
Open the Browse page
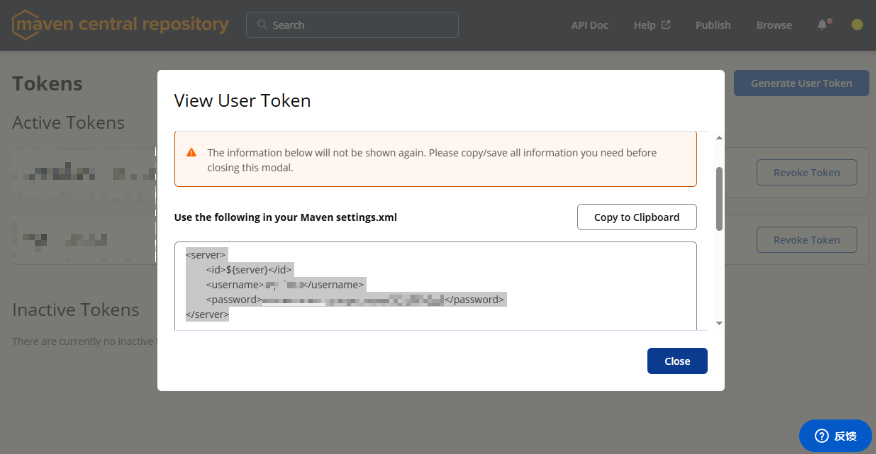pos(774,25)
